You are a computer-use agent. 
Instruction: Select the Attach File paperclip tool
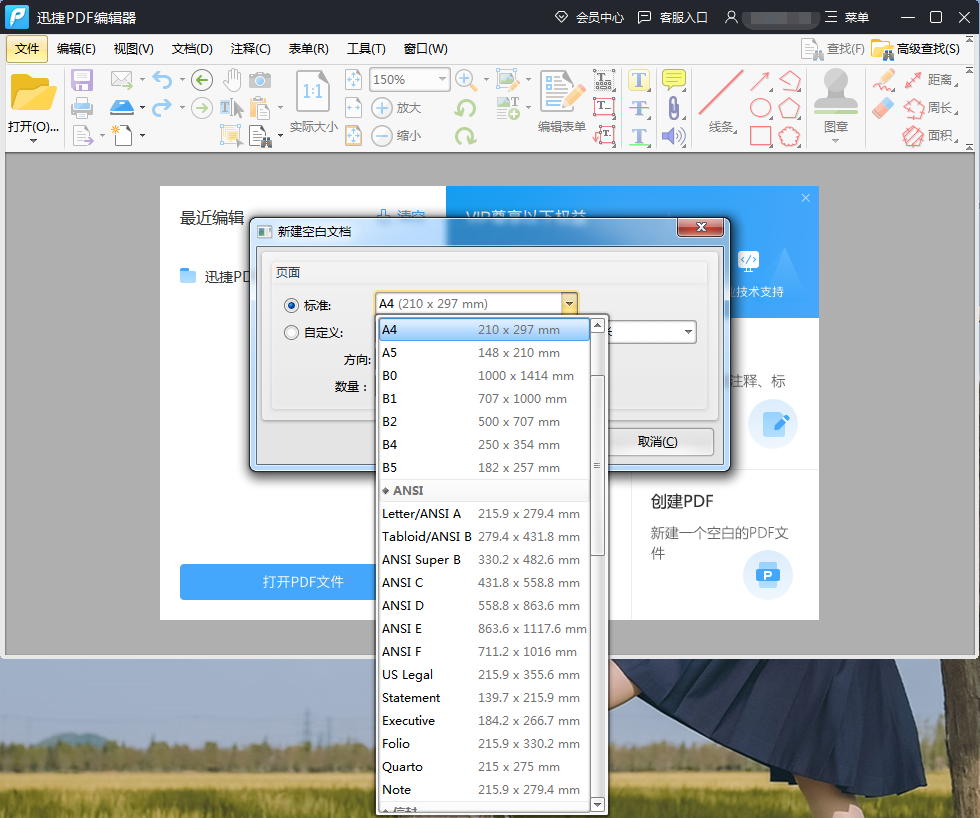coord(674,108)
